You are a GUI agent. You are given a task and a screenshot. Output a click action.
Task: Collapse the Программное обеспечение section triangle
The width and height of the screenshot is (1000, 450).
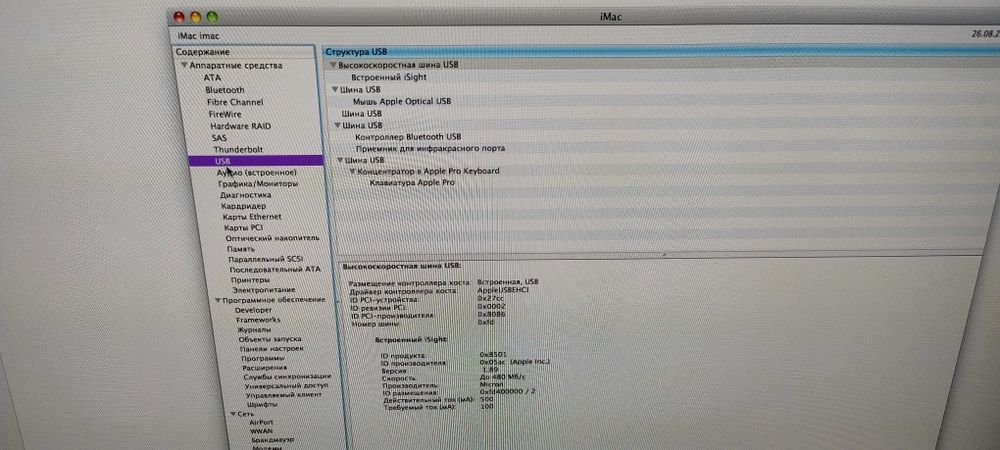click(x=218, y=300)
